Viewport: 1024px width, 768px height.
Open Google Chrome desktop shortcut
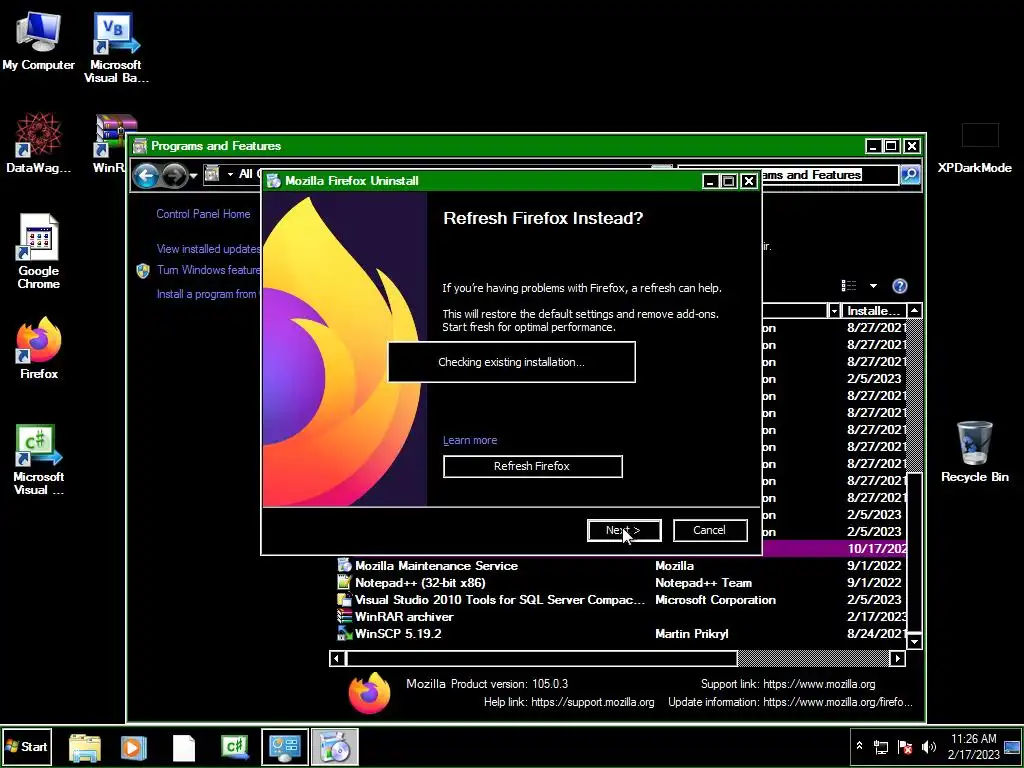39,251
